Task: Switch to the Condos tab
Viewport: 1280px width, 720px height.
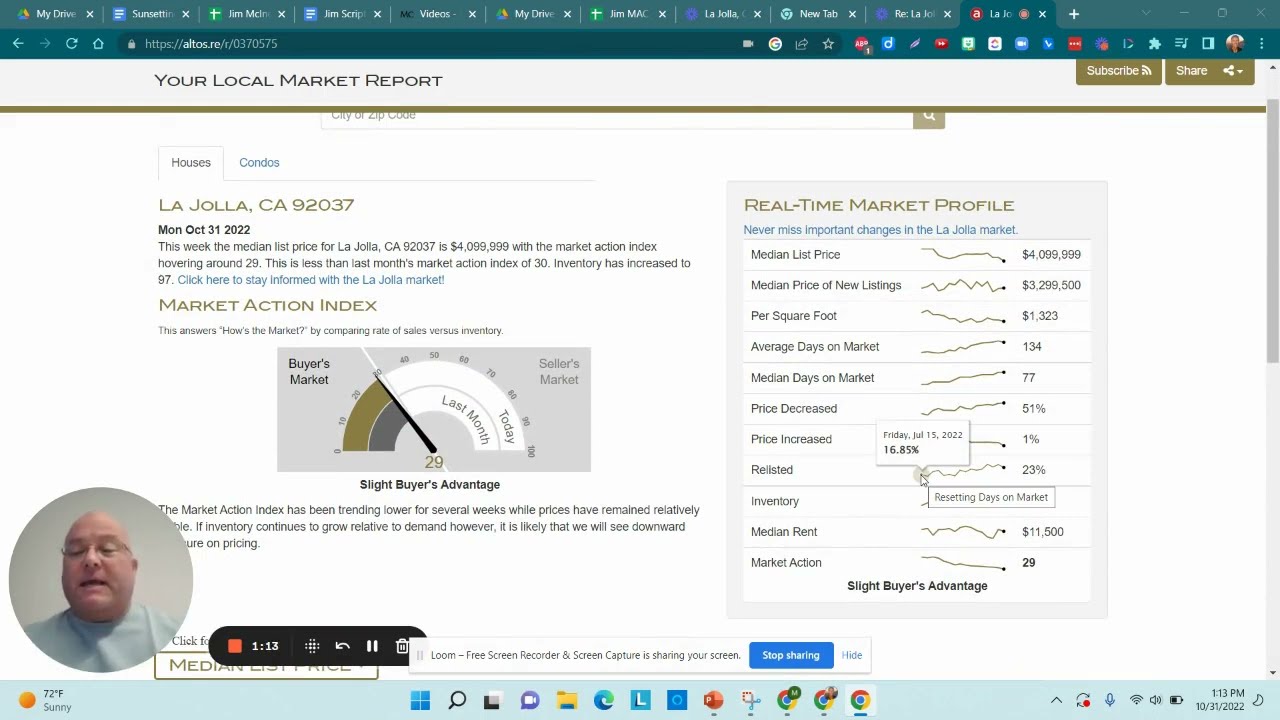Action: 259,163
